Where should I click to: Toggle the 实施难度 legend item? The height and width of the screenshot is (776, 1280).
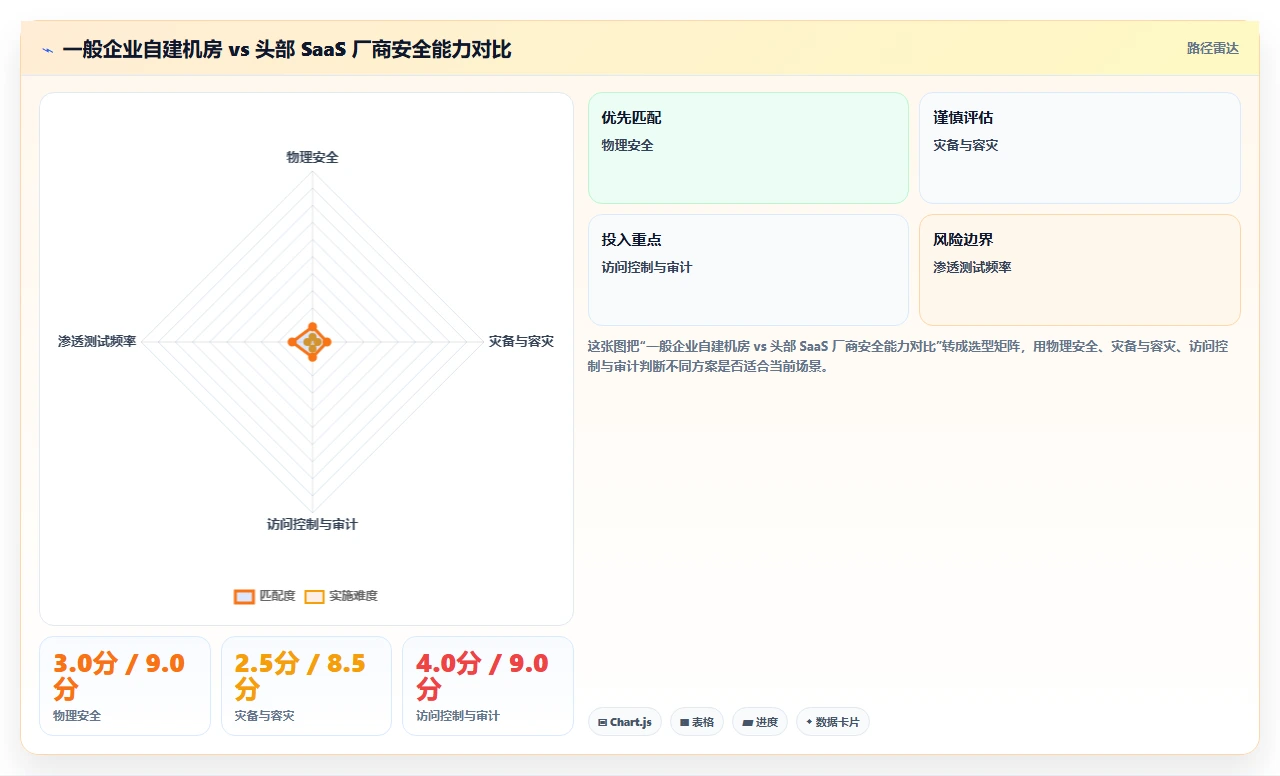[x=341, y=596]
